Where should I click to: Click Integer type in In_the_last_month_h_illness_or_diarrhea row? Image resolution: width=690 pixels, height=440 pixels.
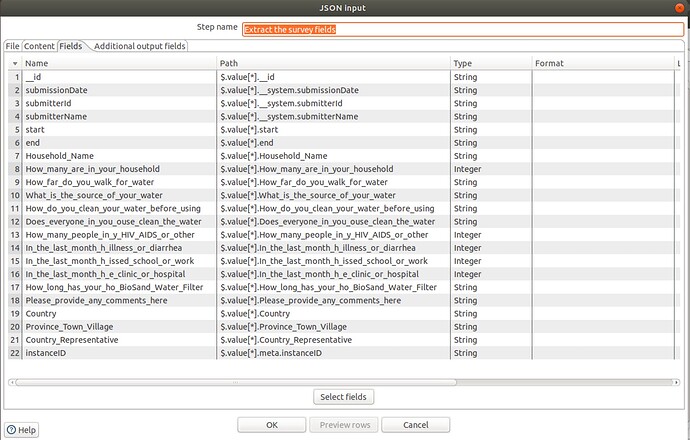tap(491, 248)
